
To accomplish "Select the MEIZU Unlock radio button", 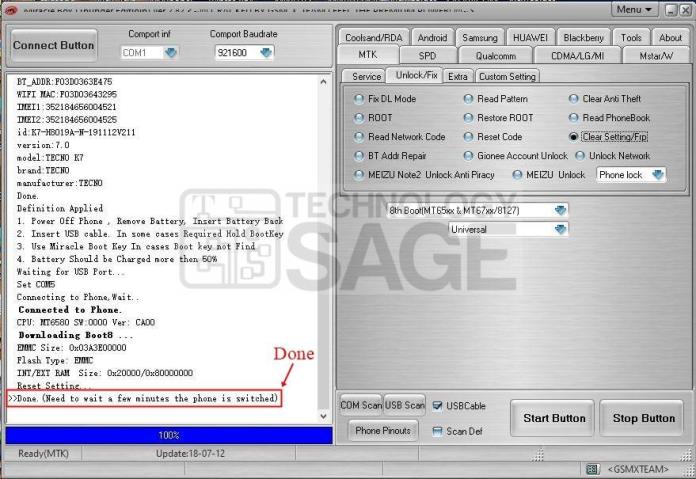I will pos(517,175).
